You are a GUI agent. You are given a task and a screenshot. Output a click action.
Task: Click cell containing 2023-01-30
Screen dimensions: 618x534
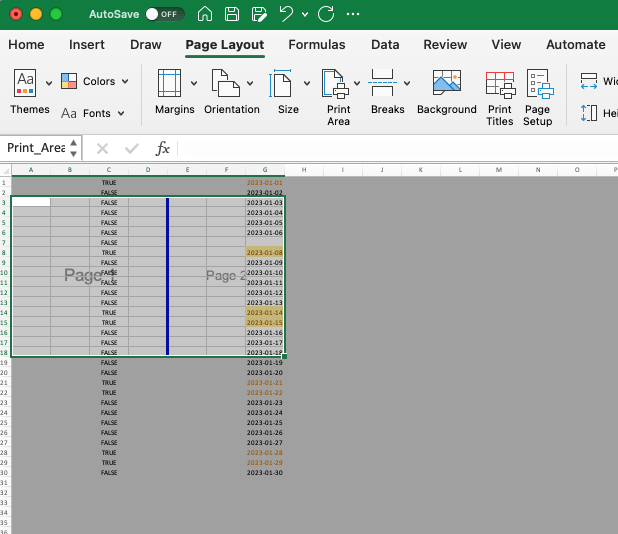[265, 473]
